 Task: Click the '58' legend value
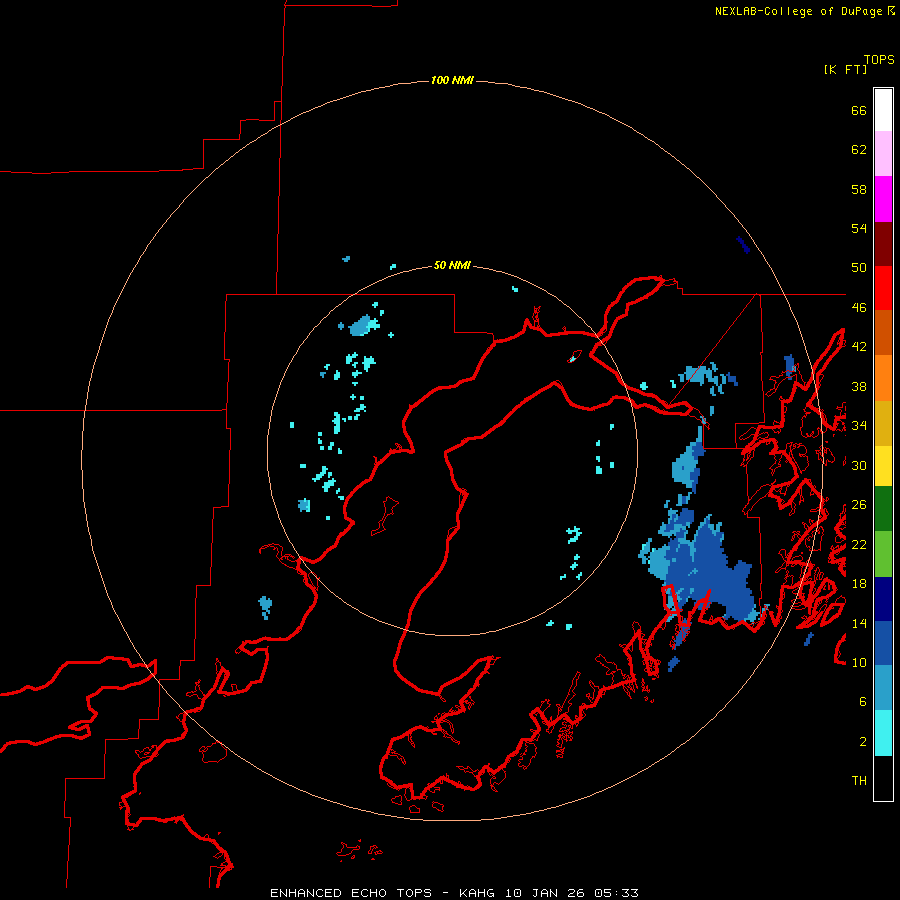pos(859,189)
